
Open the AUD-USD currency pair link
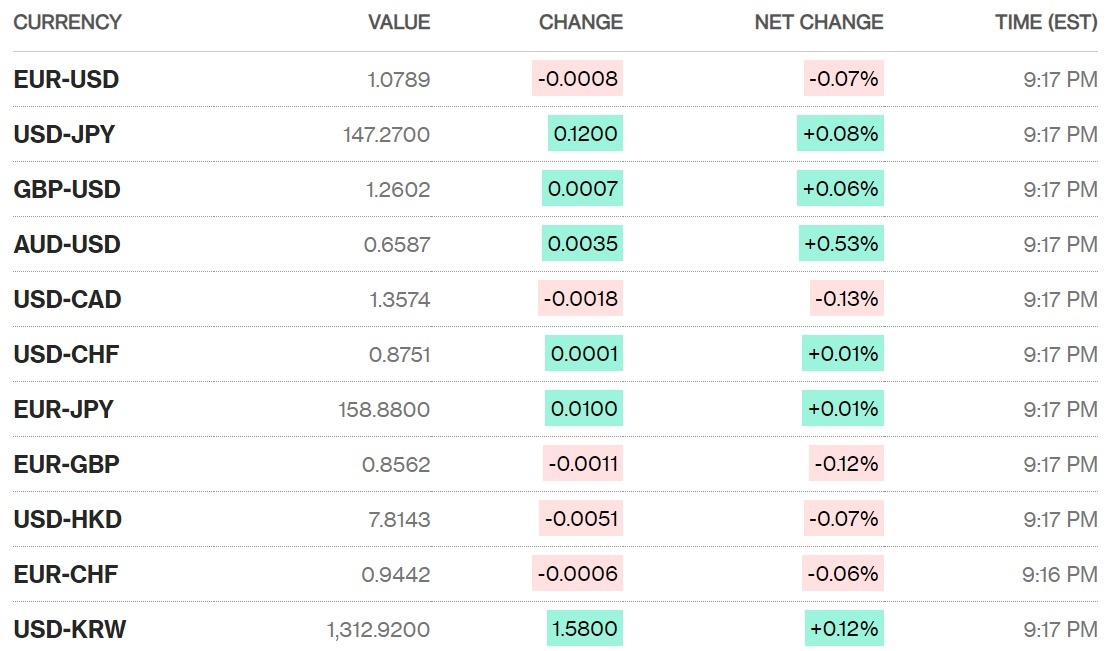[67, 244]
